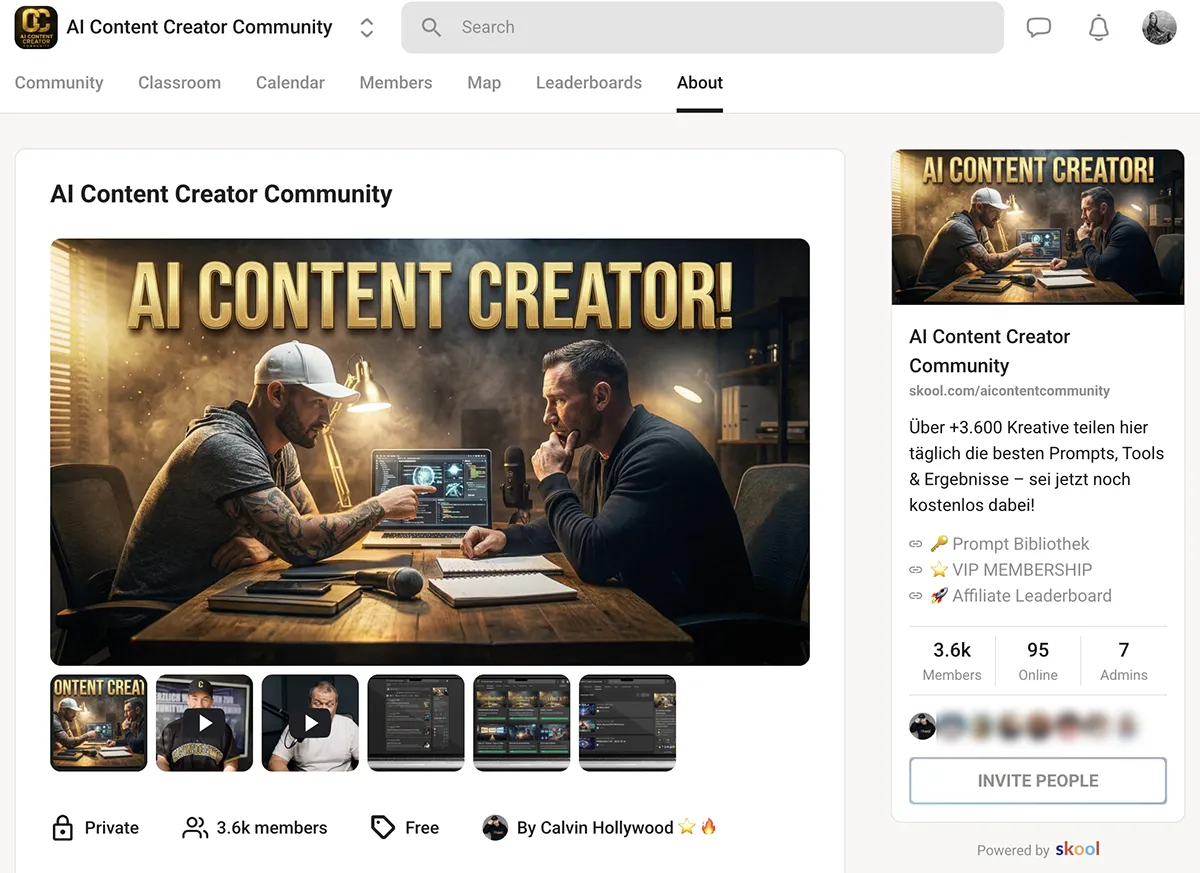The width and height of the screenshot is (1200, 873).
Task: Open your profile avatar menu
Action: pos(1159,27)
